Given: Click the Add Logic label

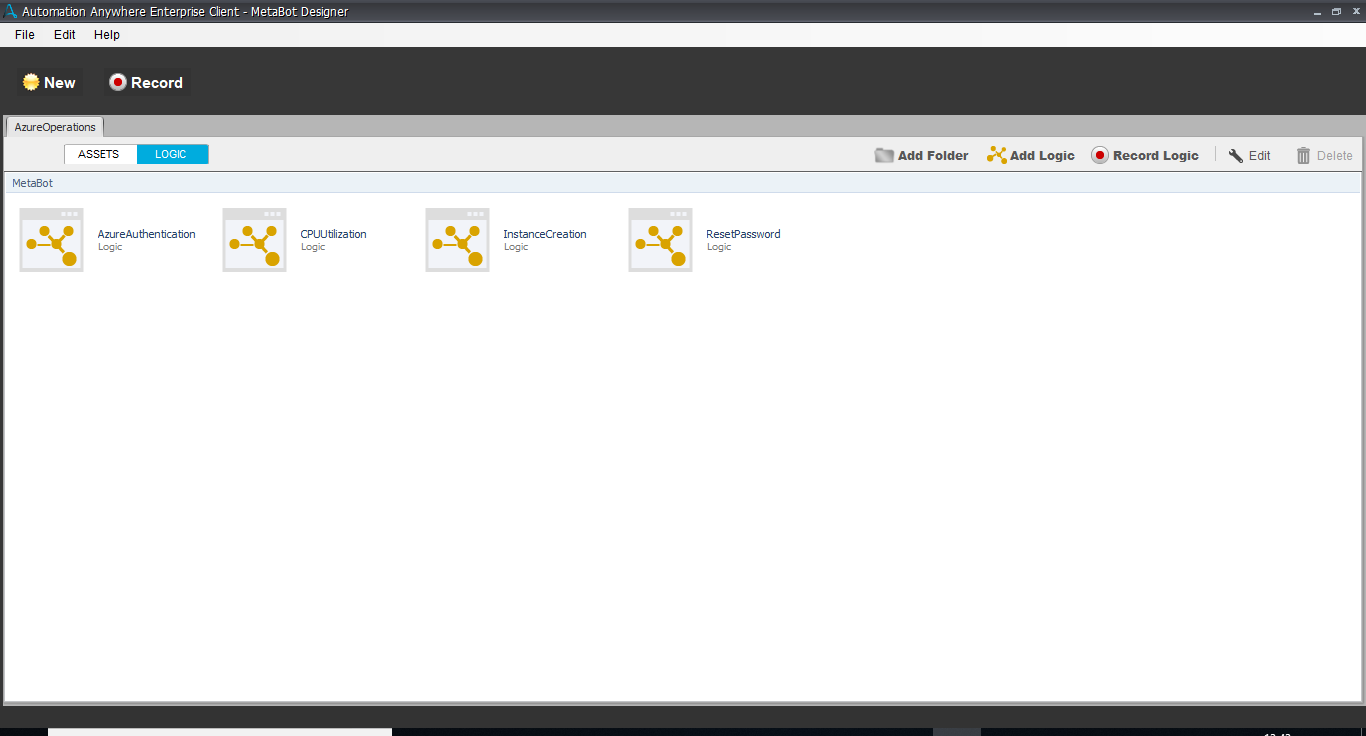Looking at the screenshot, I should tap(1042, 155).
